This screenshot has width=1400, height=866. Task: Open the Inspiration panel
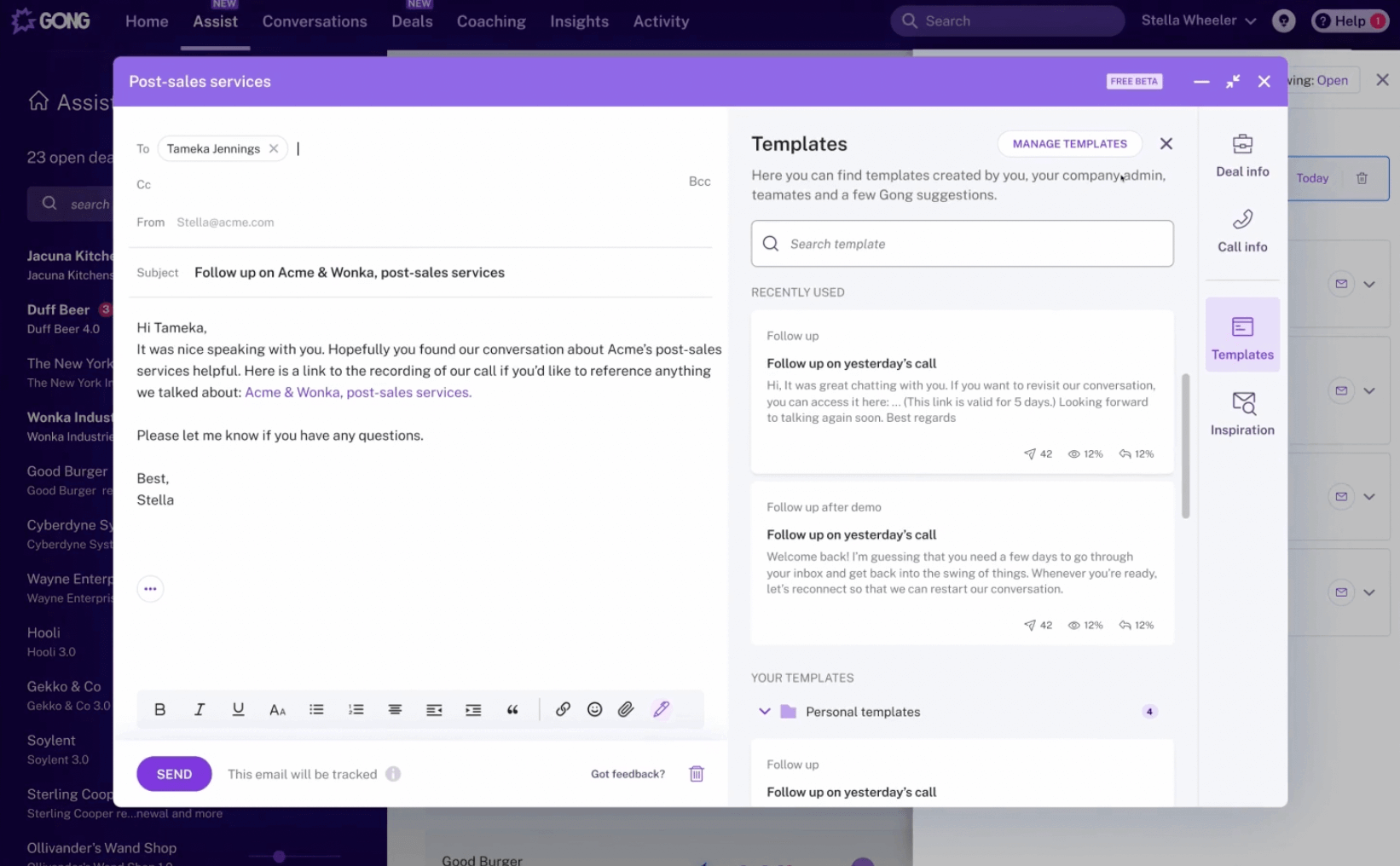(x=1242, y=413)
